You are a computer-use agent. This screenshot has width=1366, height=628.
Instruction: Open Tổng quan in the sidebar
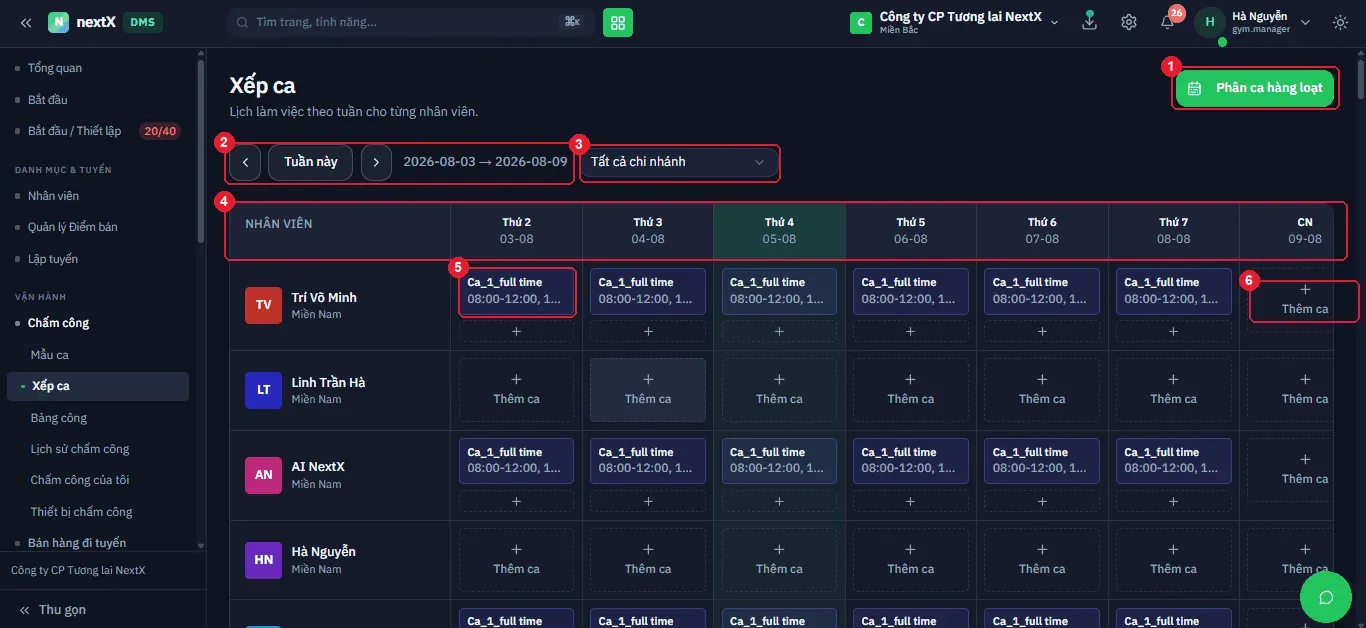click(55, 68)
